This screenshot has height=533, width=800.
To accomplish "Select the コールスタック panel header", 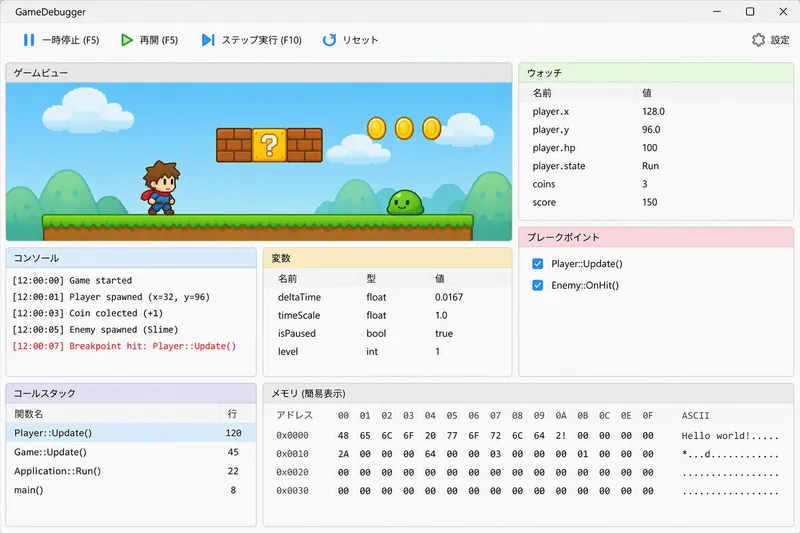I will coord(131,393).
